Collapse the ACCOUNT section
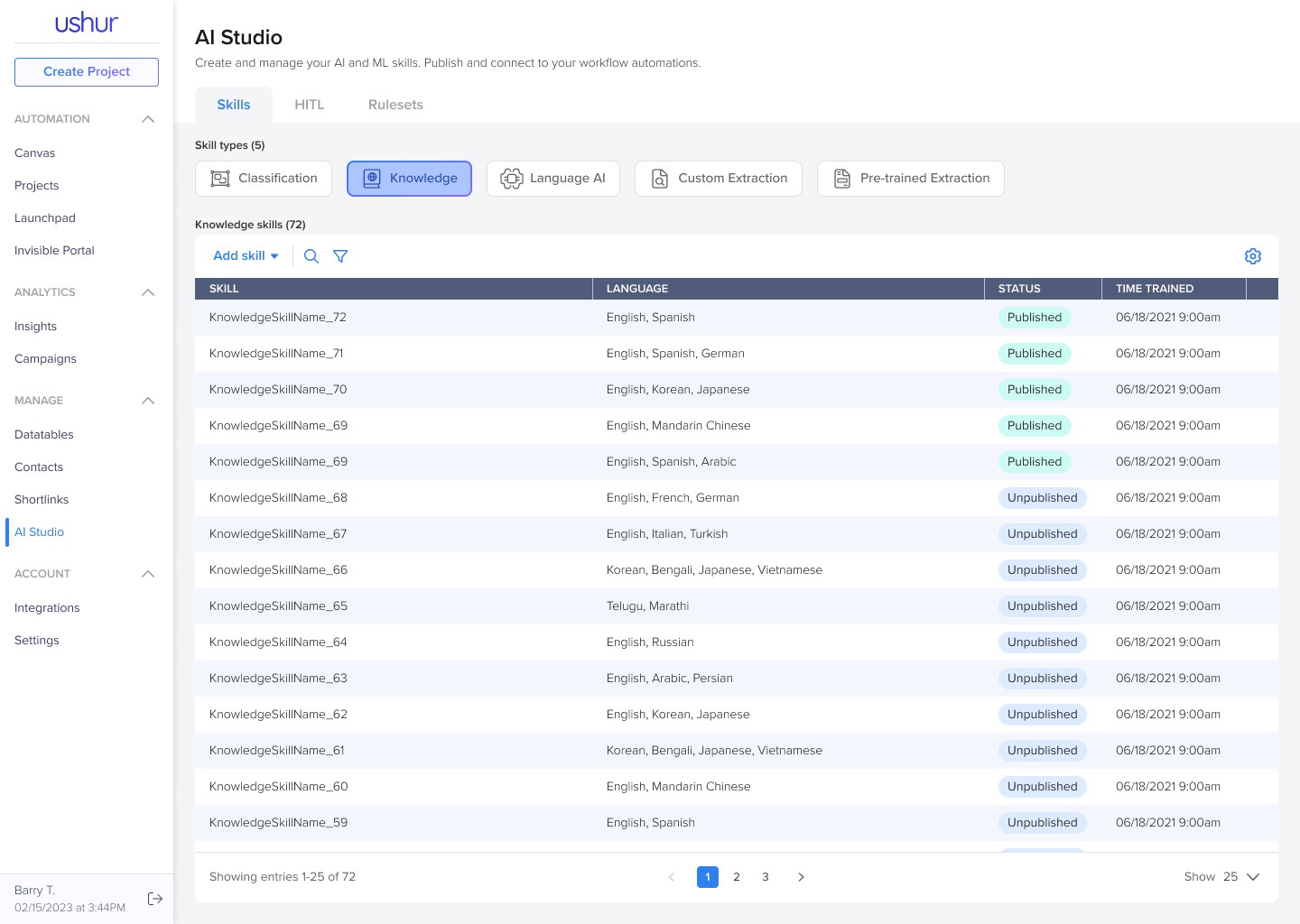1300x924 pixels. [x=148, y=574]
